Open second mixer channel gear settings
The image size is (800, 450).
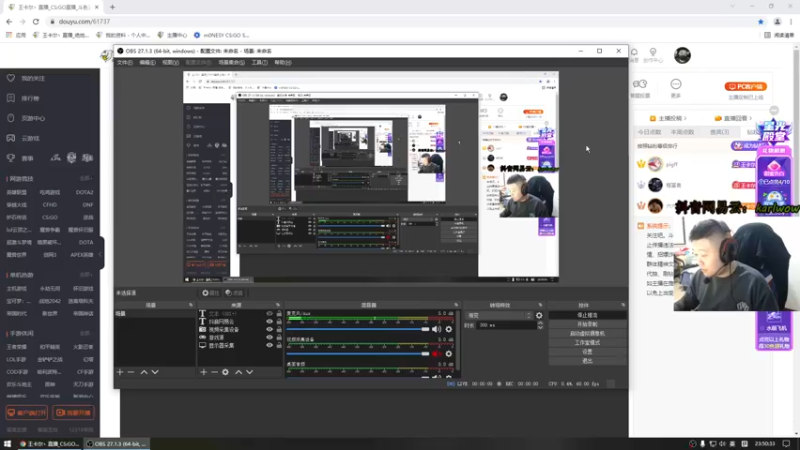448,354
